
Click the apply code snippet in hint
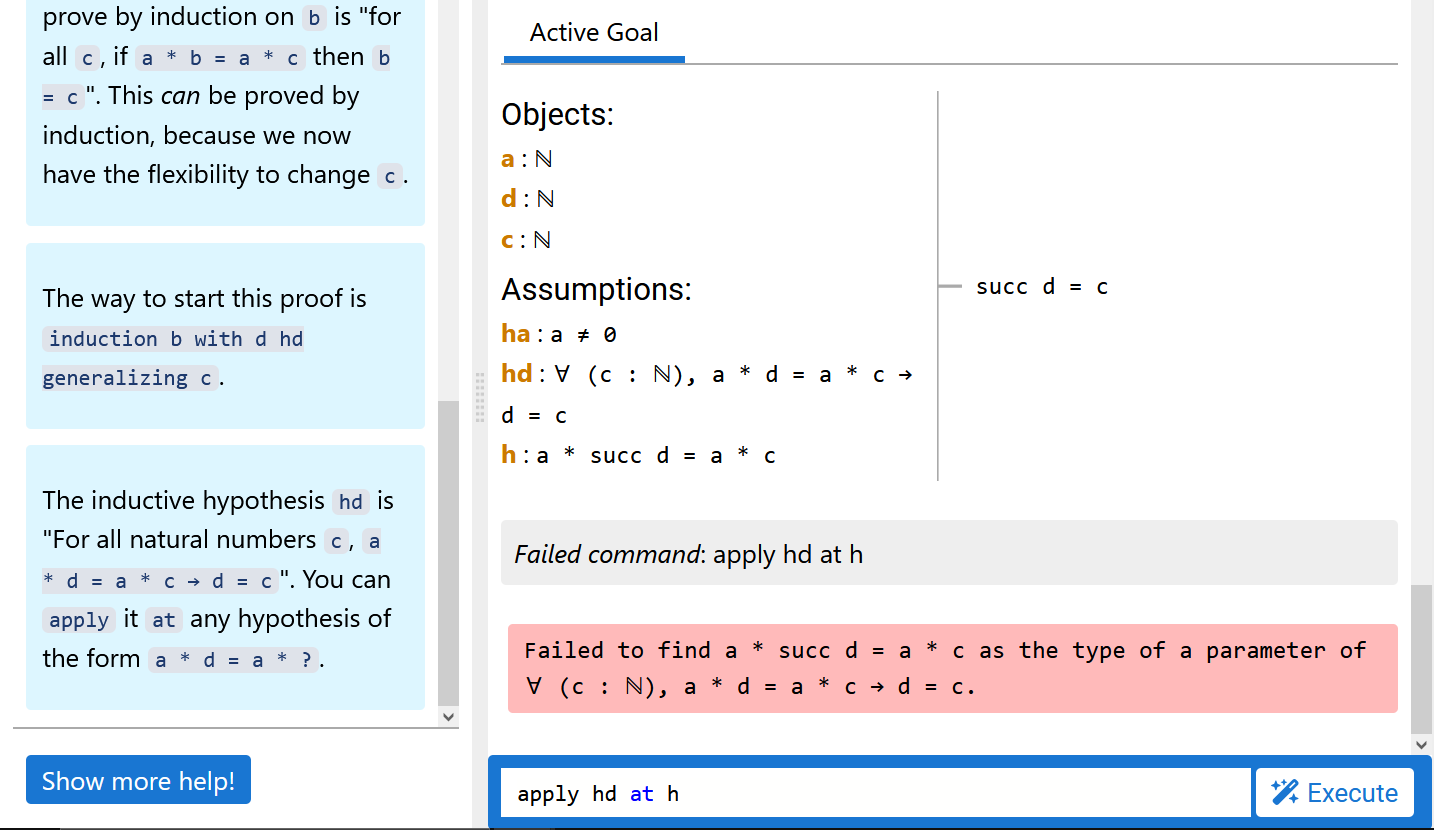pyautogui.click(x=79, y=620)
